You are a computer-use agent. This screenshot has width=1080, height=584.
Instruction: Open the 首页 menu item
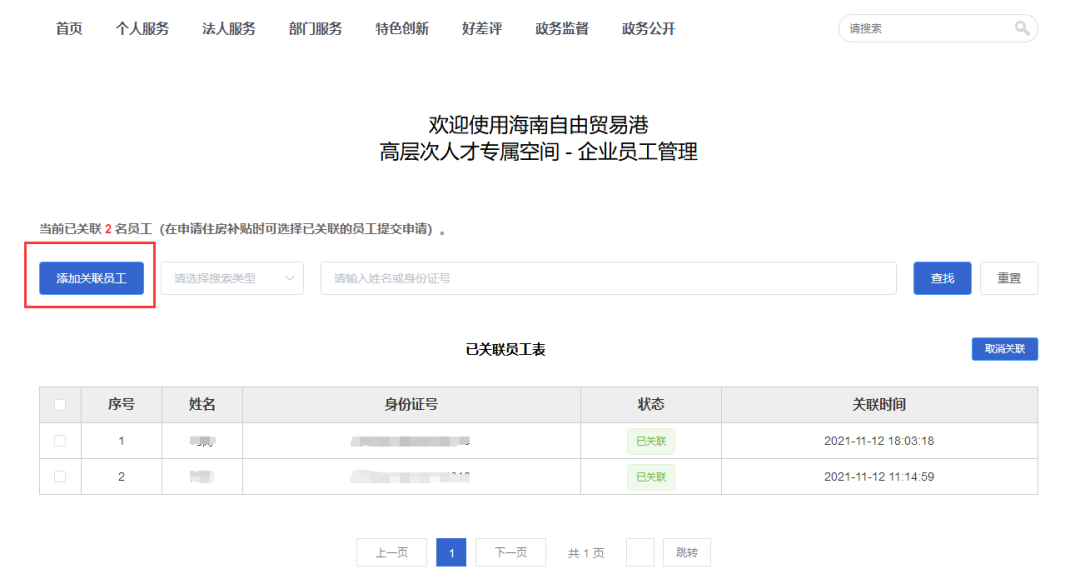click(x=68, y=28)
